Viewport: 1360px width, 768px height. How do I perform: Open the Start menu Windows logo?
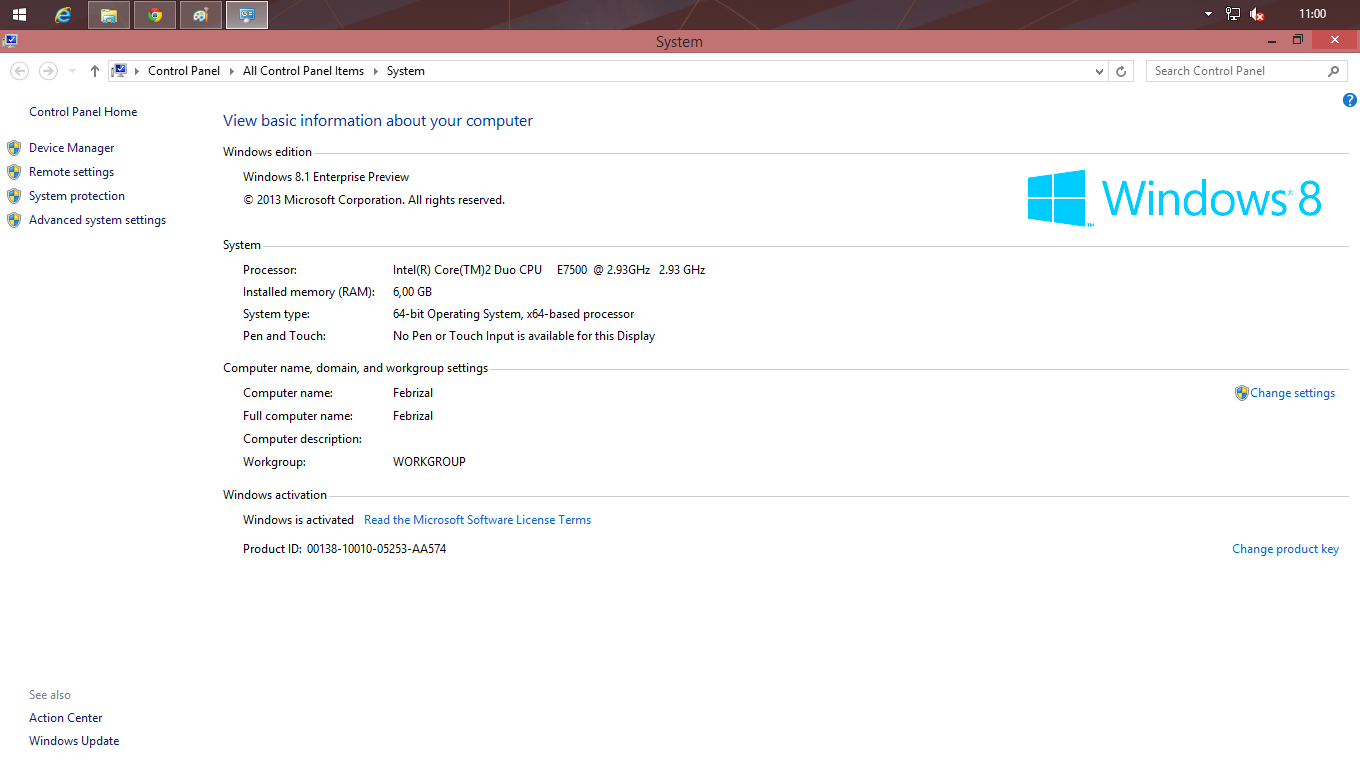tap(19, 14)
